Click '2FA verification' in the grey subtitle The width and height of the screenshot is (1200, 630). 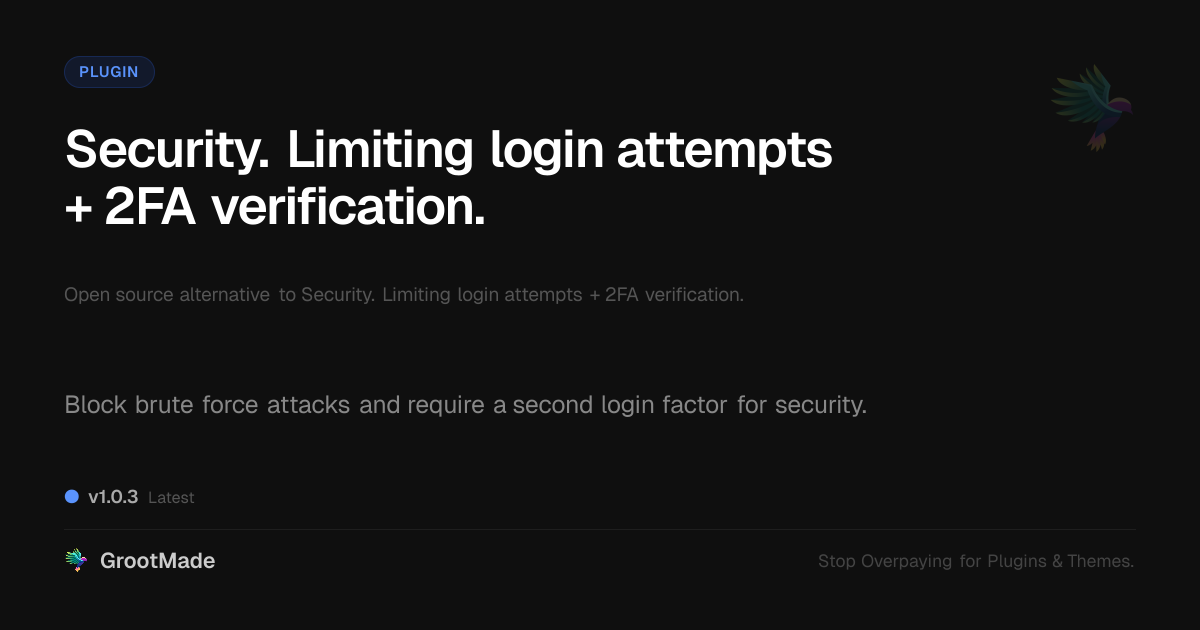coord(674,295)
